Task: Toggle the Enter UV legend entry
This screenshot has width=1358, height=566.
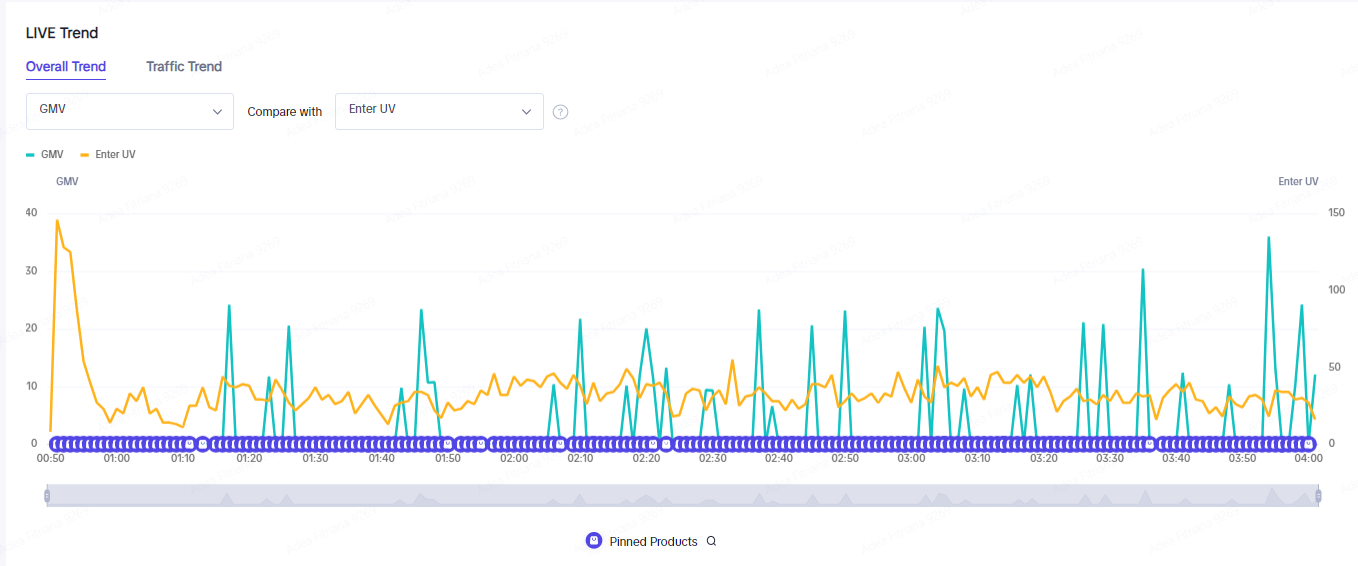Action: tap(108, 155)
